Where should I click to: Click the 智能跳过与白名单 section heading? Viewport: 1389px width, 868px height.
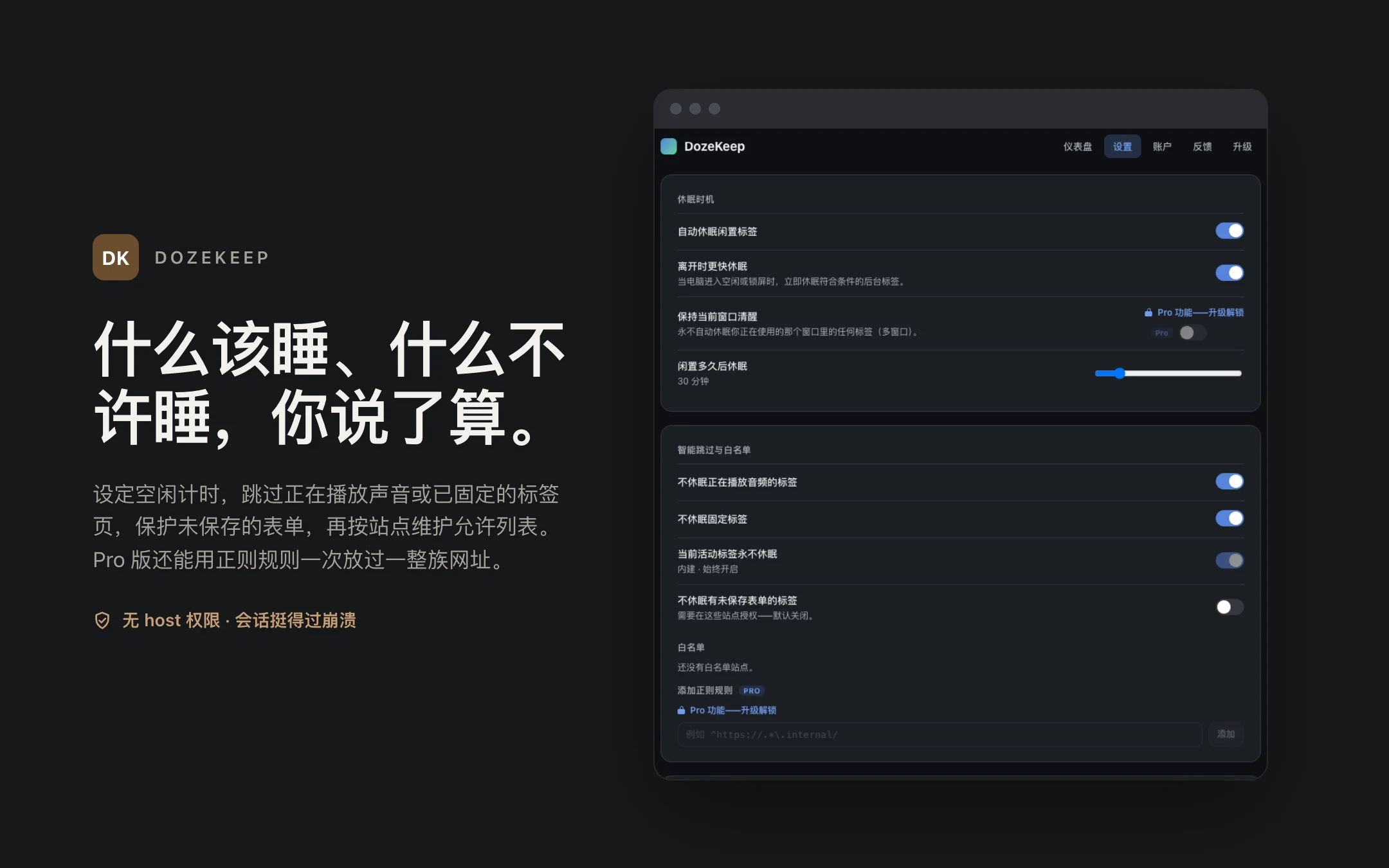714,450
